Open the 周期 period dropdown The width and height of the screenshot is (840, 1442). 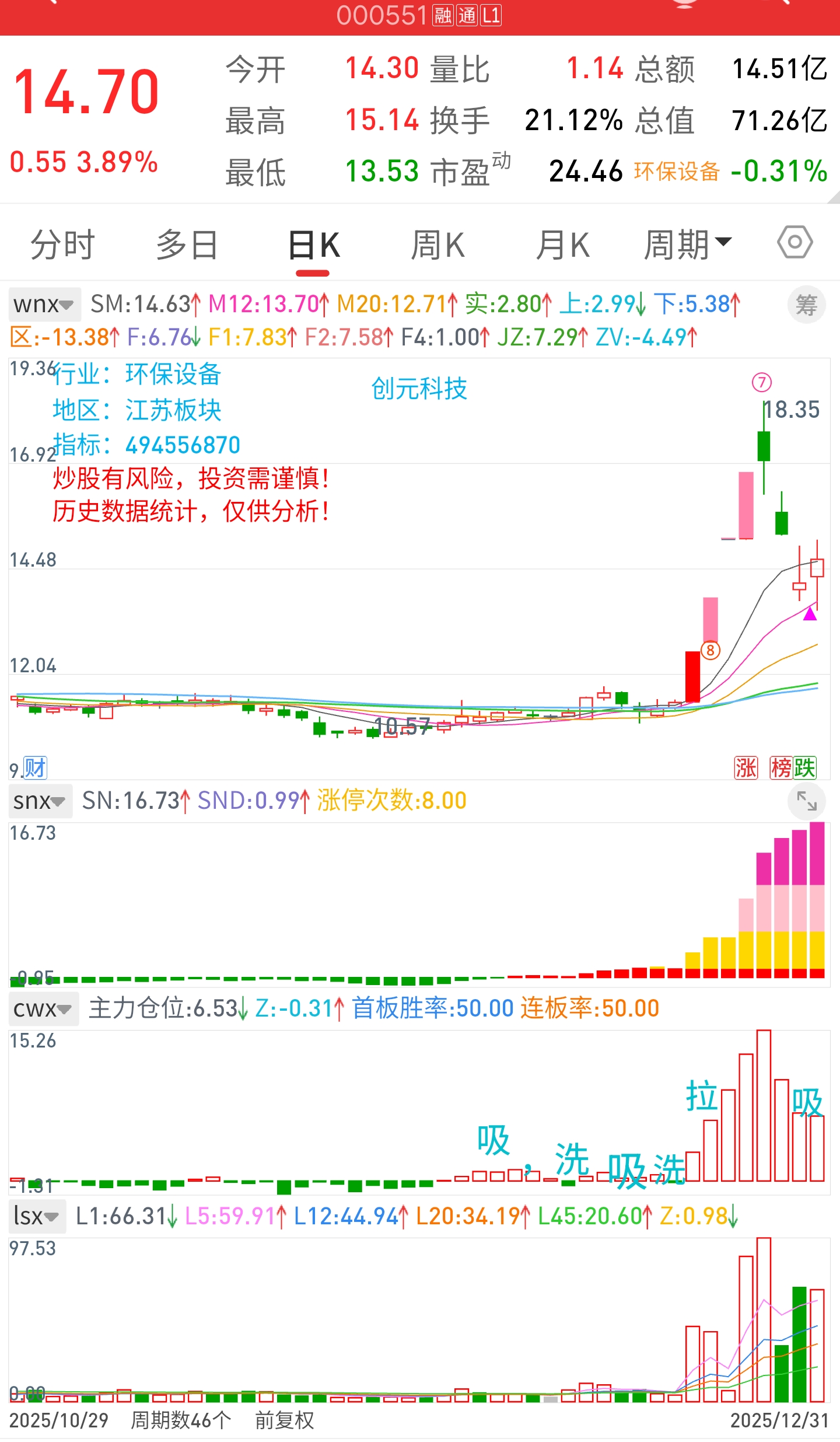687,245
